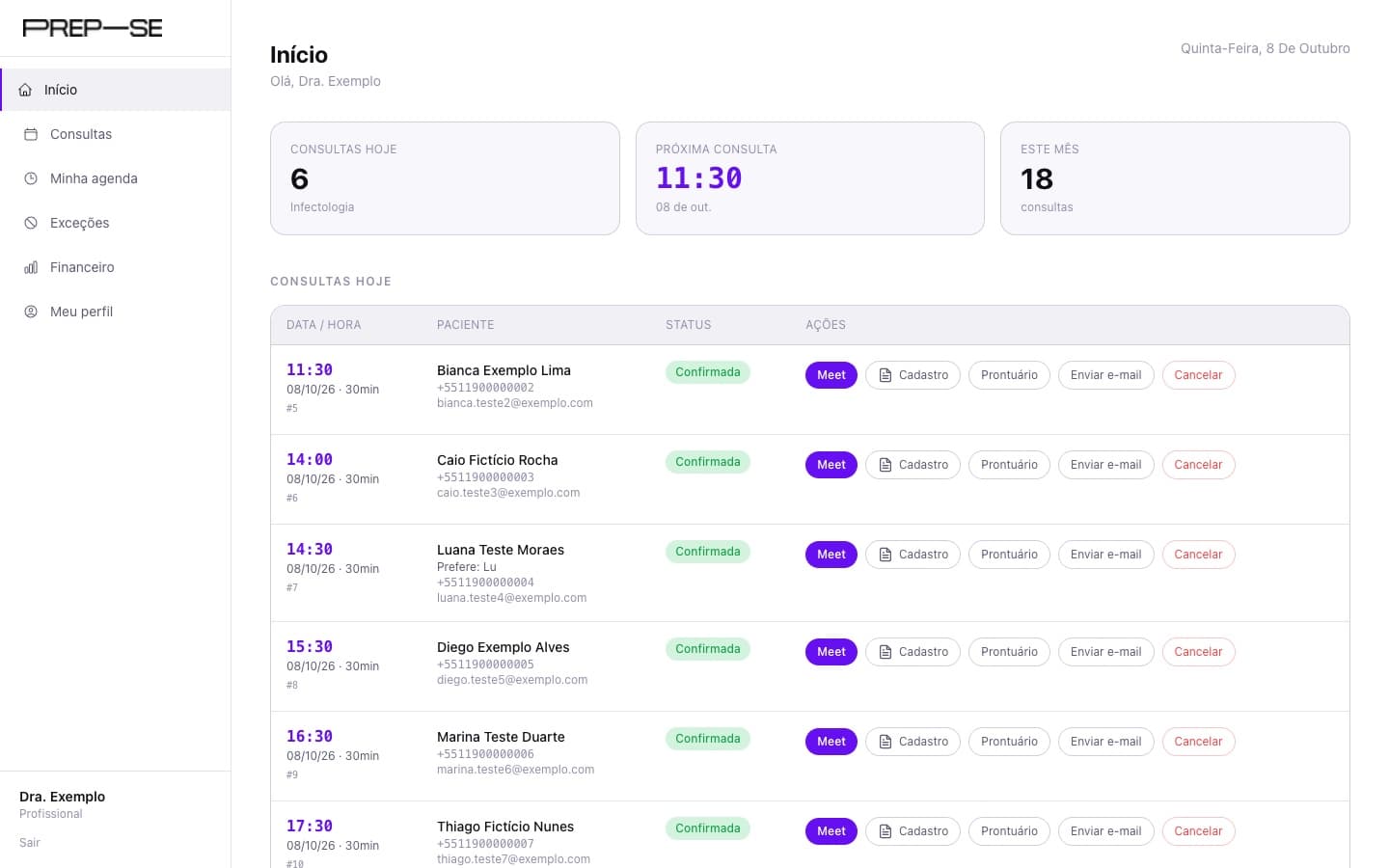This screenshot has height=868, width=1389.
Task: Click the Este Mês card with 18 consultas
Action: [x=1175, y=178]
